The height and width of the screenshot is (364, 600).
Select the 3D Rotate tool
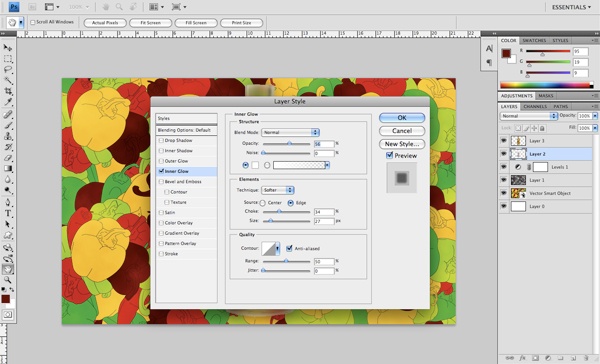pyautogui.click(x=8, y=248)
